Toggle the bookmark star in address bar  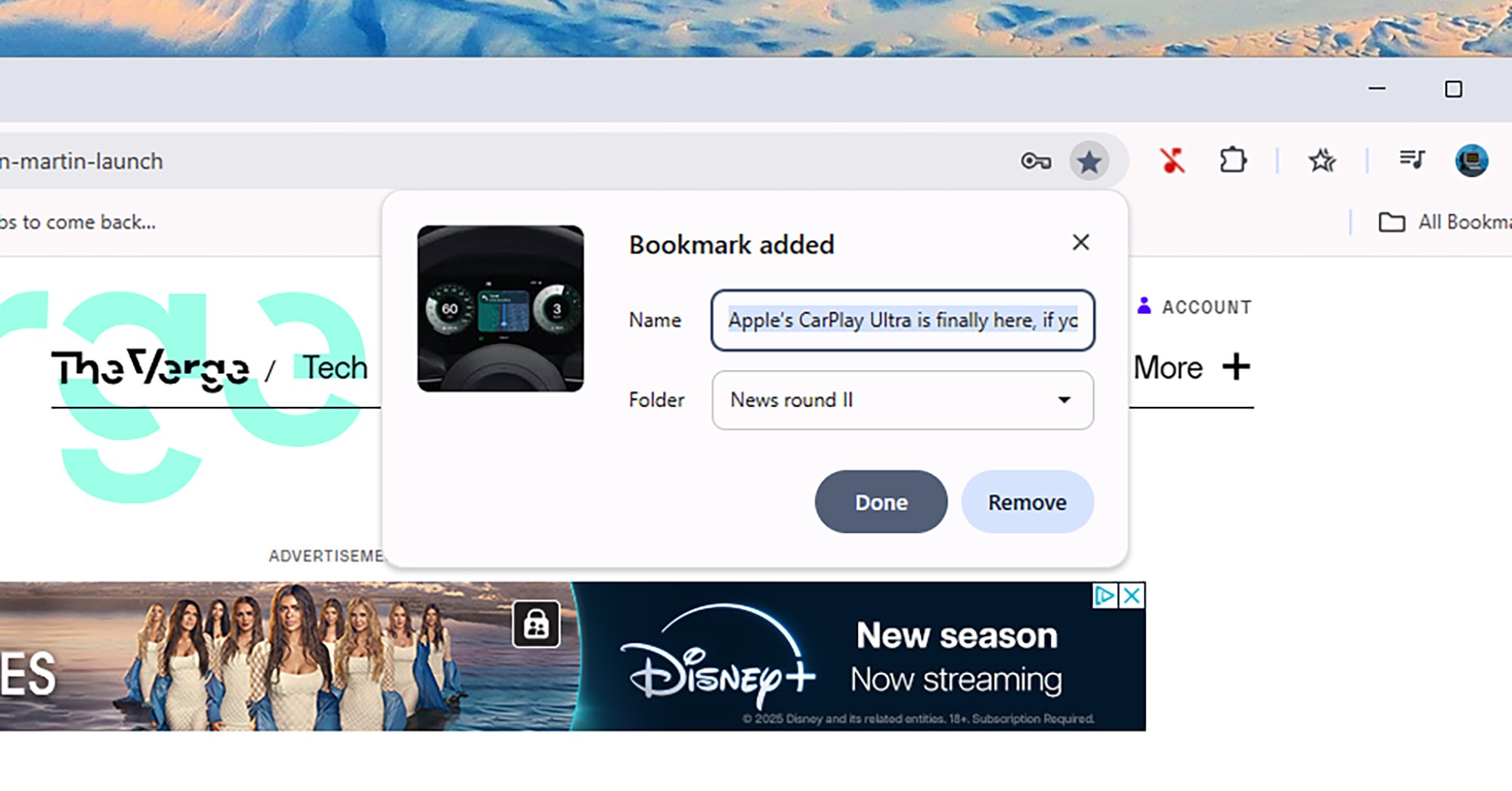click(x=1089, y=161)
